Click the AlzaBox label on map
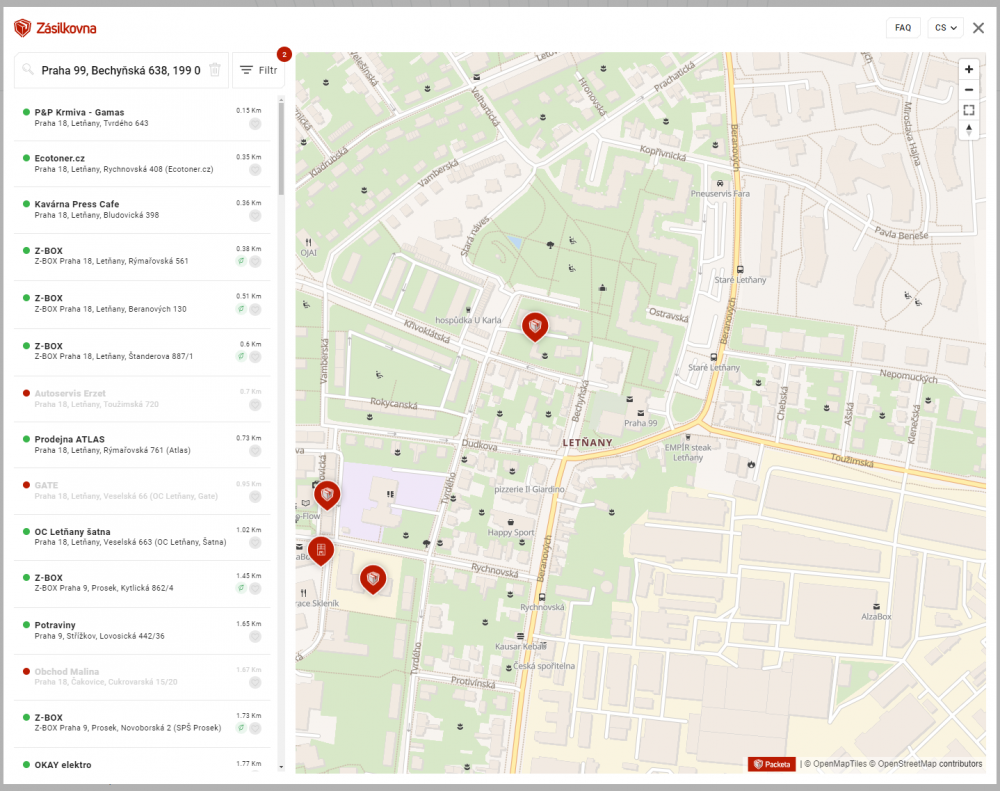 click(x=876, y=617)
